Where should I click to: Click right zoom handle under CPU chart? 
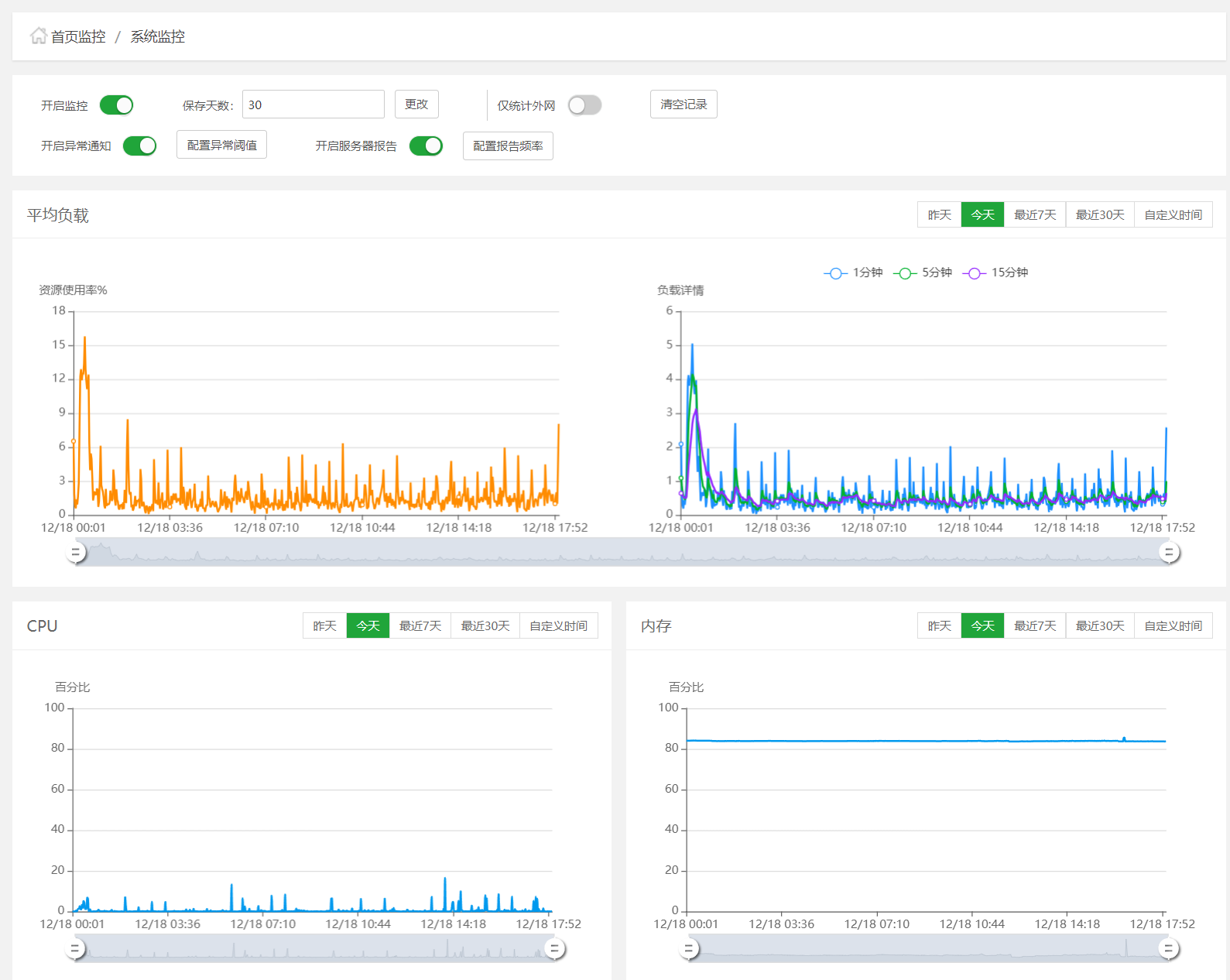coord(554,949)
